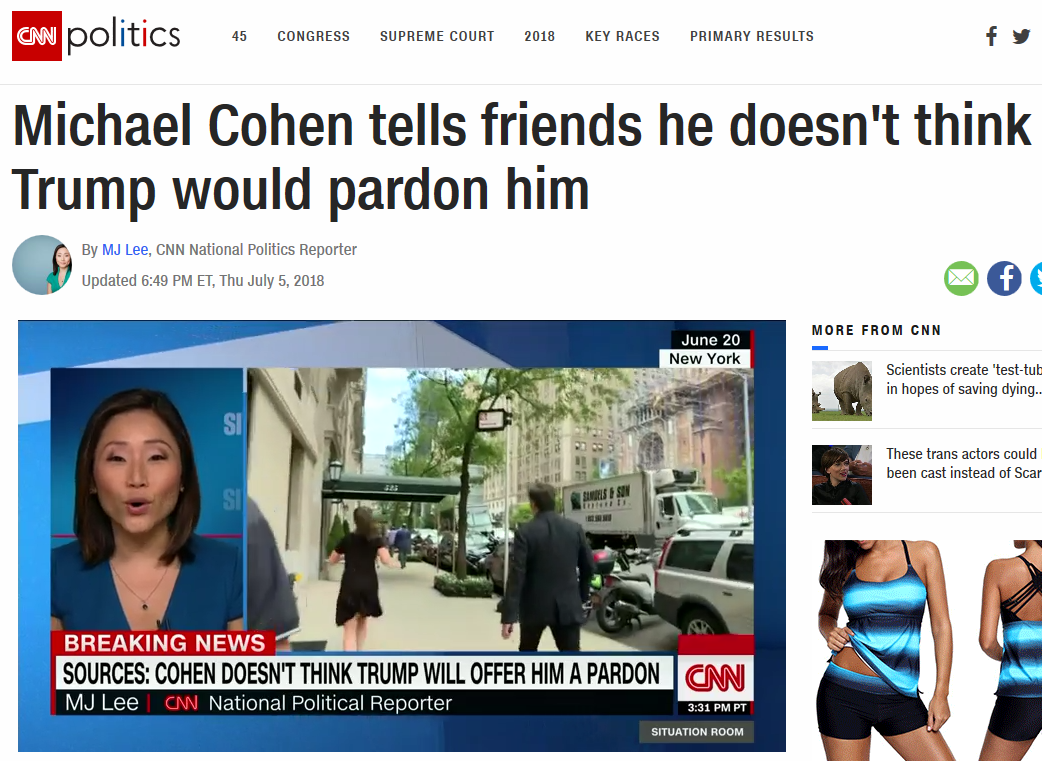
Task: Click MJ Lee's round author avatar
Action: (x=42, y=265)
